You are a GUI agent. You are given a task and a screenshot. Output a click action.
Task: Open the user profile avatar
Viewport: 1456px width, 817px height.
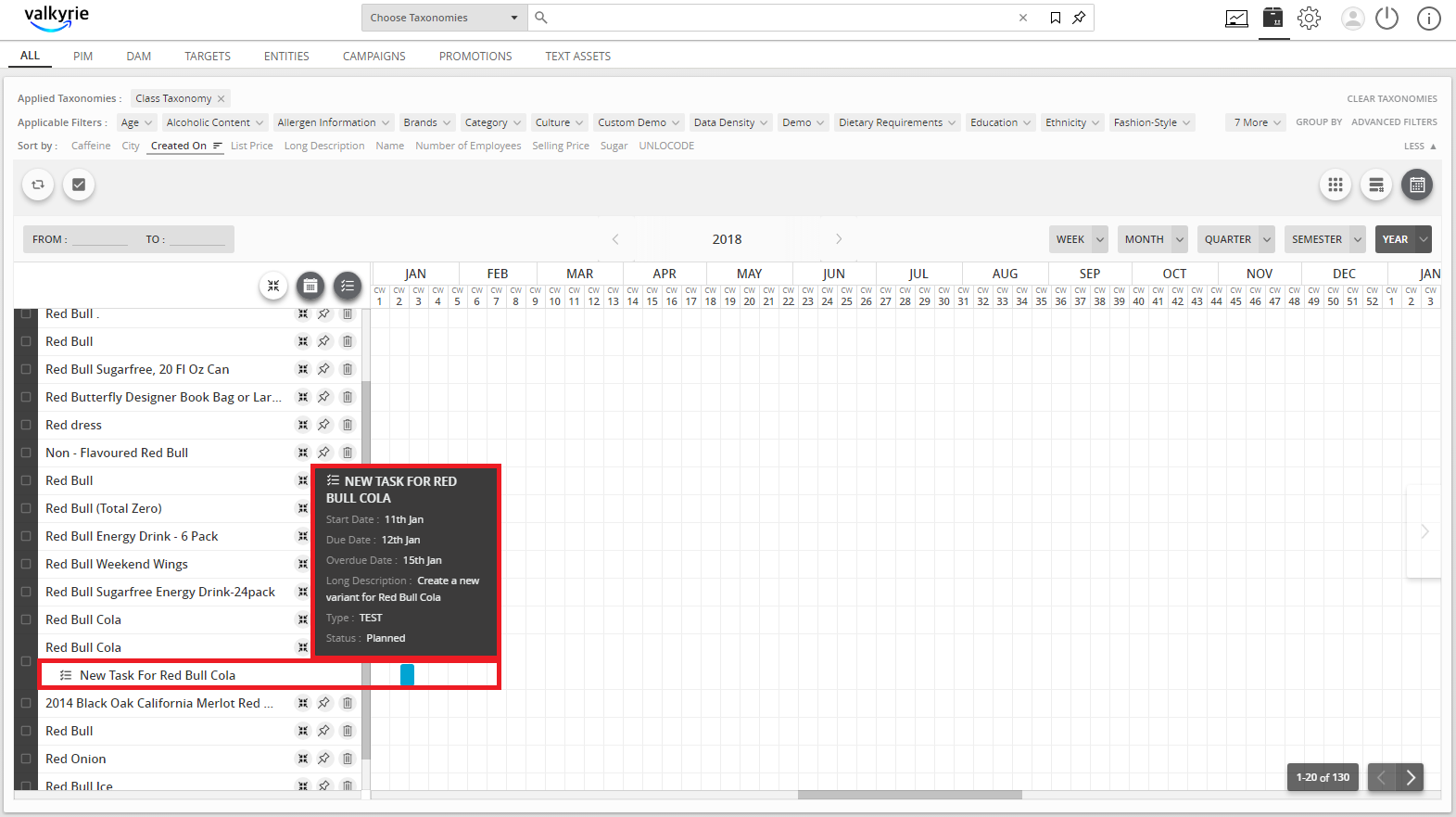coord(1353,19)
